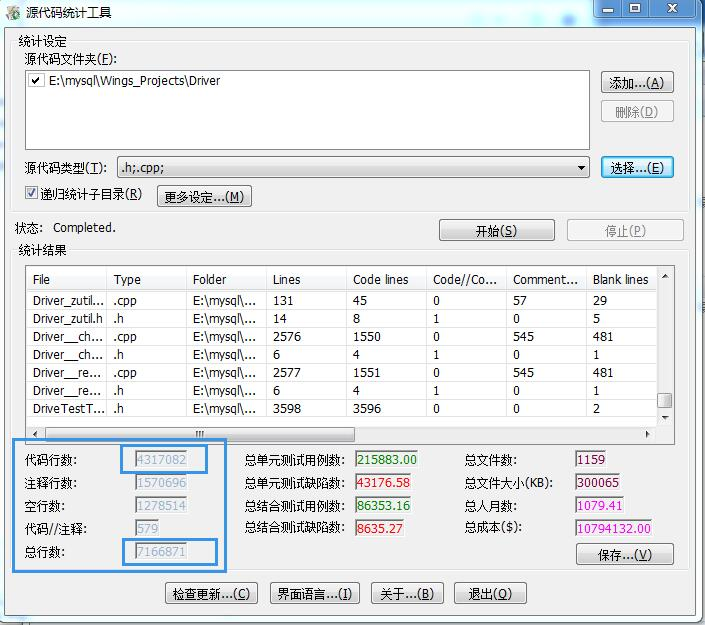705x625 pixels.
Task: Click the 停止(P) button
Action: tap(625, 231)
